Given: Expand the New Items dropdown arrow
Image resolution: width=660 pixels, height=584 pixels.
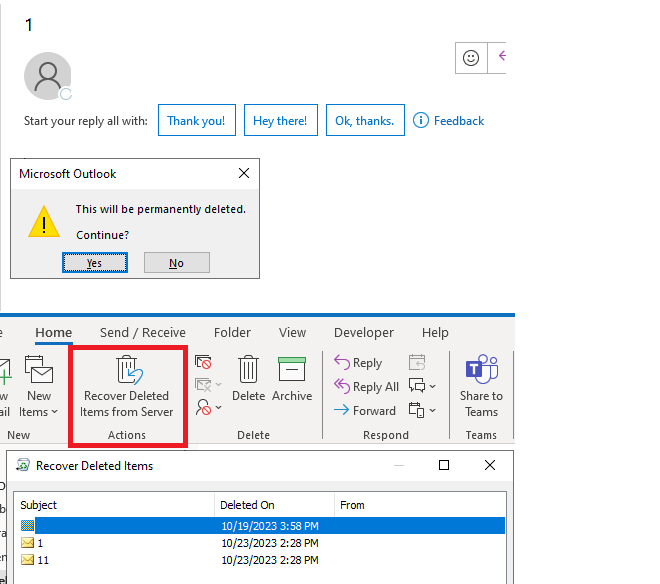Looking at the screenshot, I should (x=54, y=412).
